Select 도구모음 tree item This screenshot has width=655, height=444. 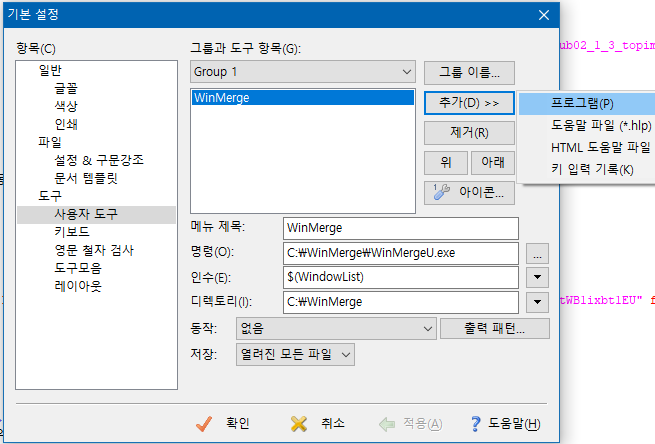[x=78, y=268]
